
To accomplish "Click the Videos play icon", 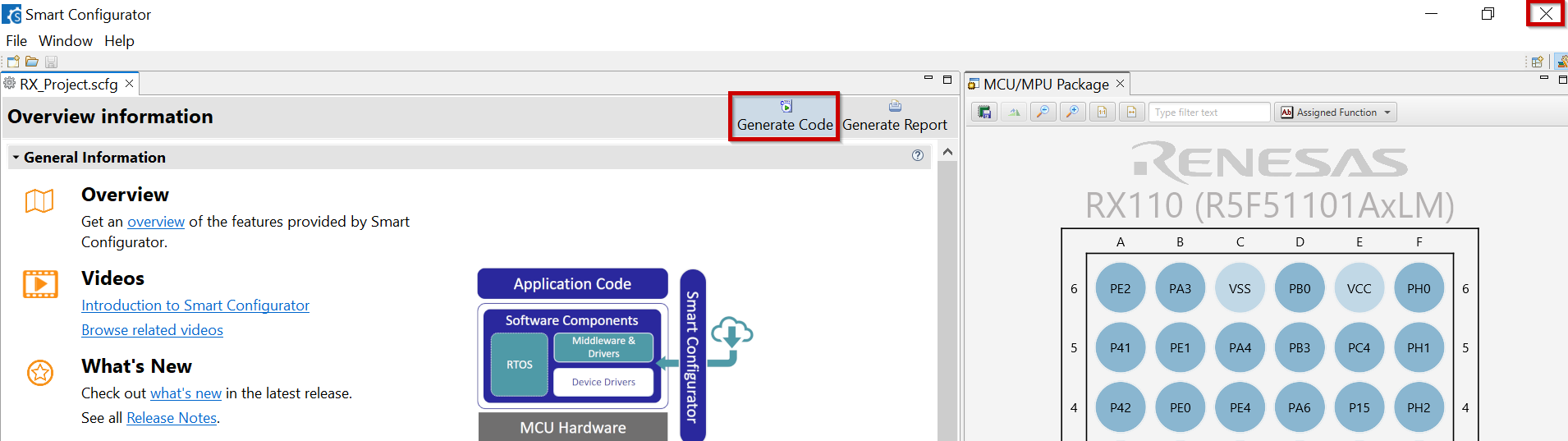I will (40, 284).
